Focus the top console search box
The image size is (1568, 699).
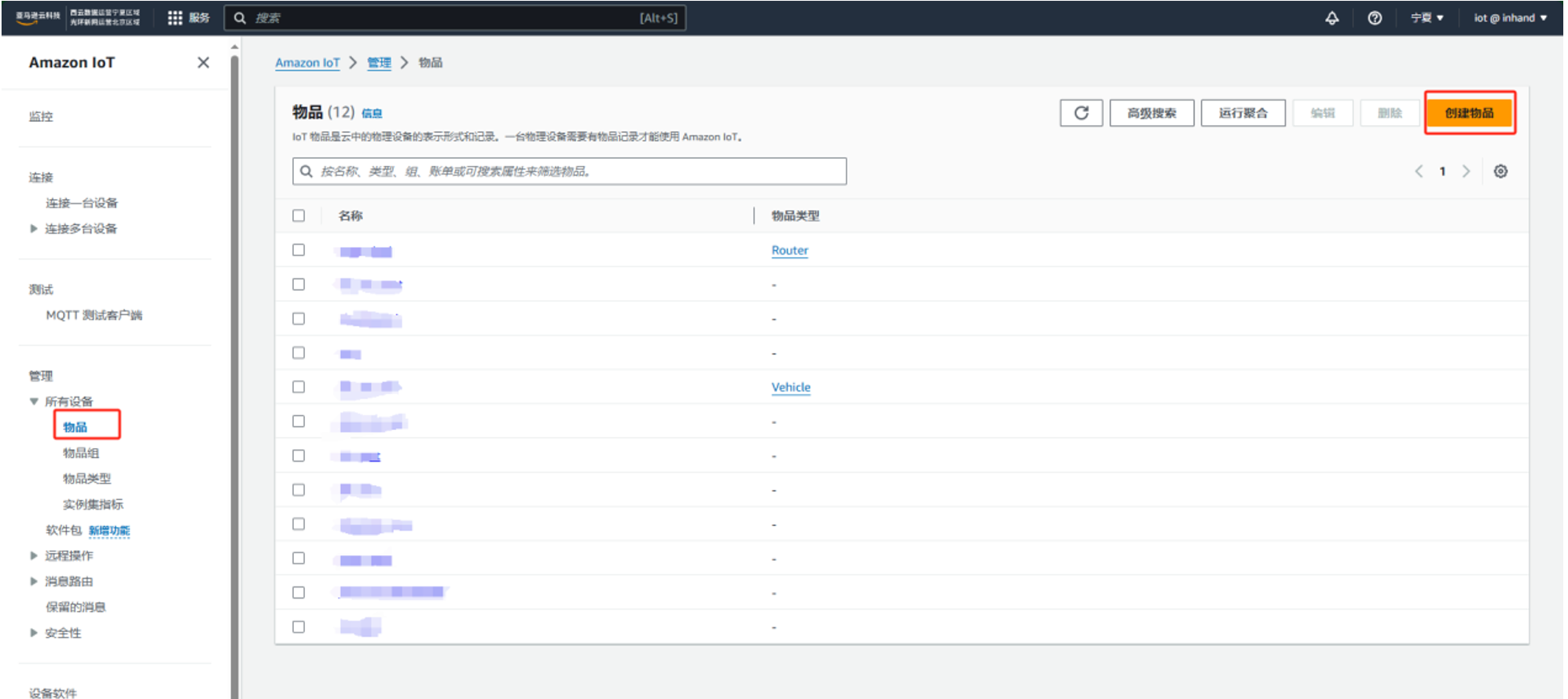[x=455, y=17]
